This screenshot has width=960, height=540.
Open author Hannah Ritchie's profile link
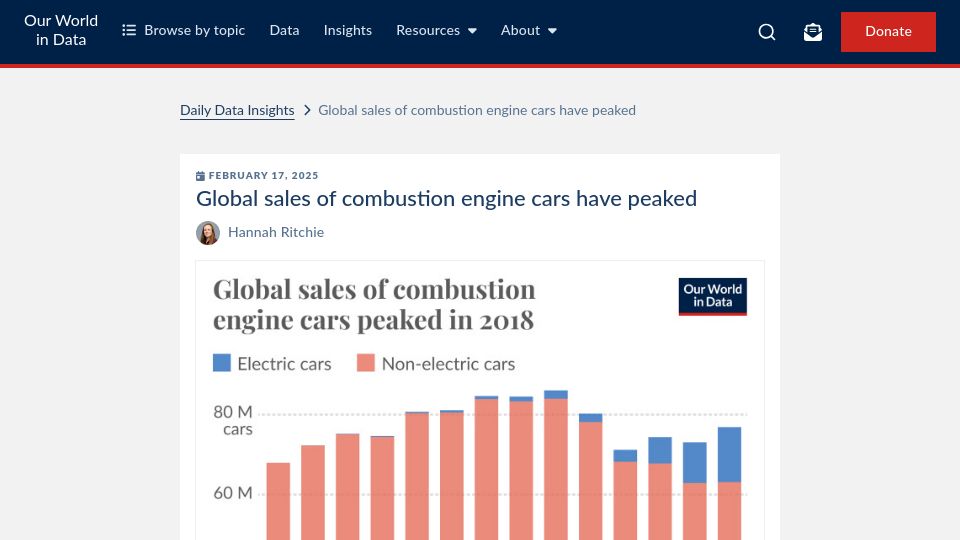(276, 233)
